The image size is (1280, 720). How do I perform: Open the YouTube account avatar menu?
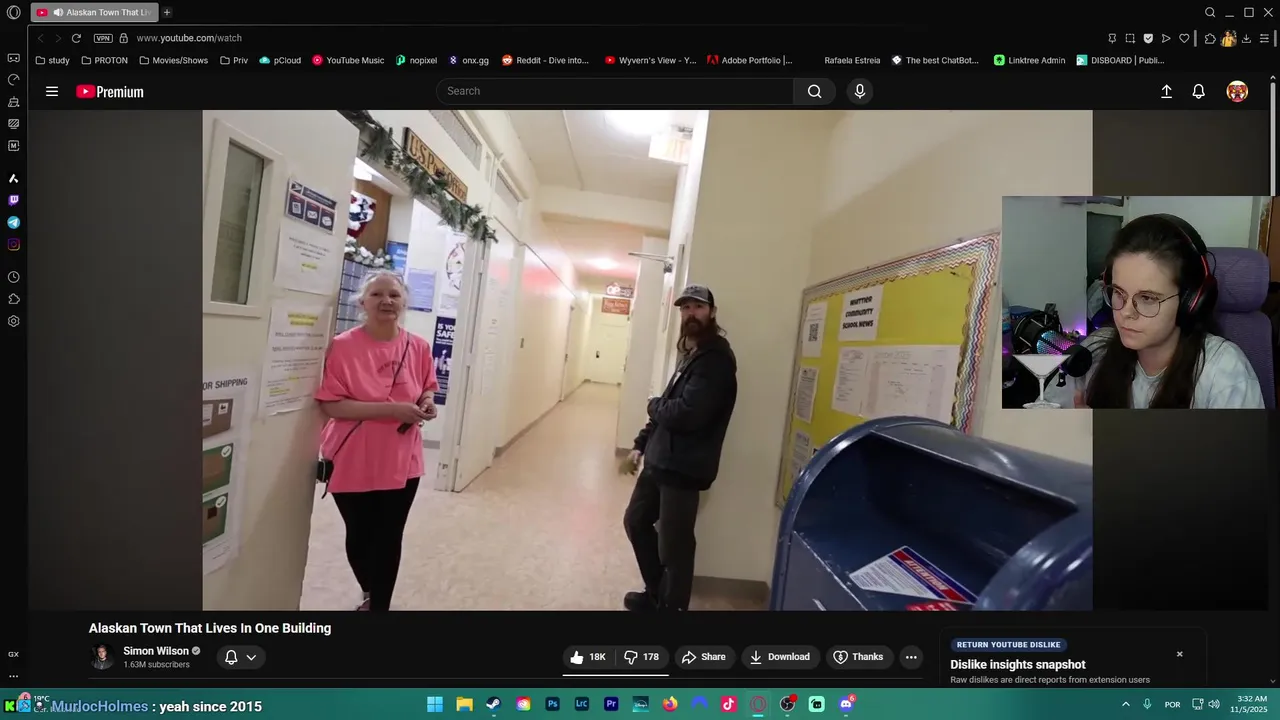1237,91
